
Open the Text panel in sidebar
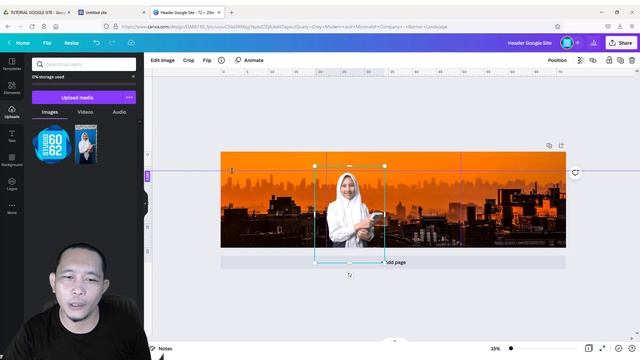12,136
